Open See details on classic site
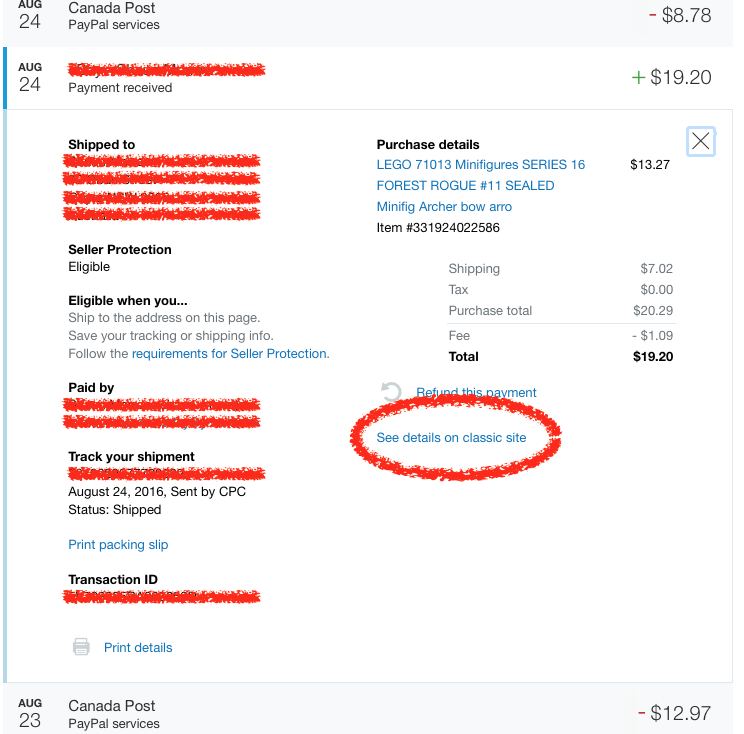The image size is (744, 734). [451, 437]
